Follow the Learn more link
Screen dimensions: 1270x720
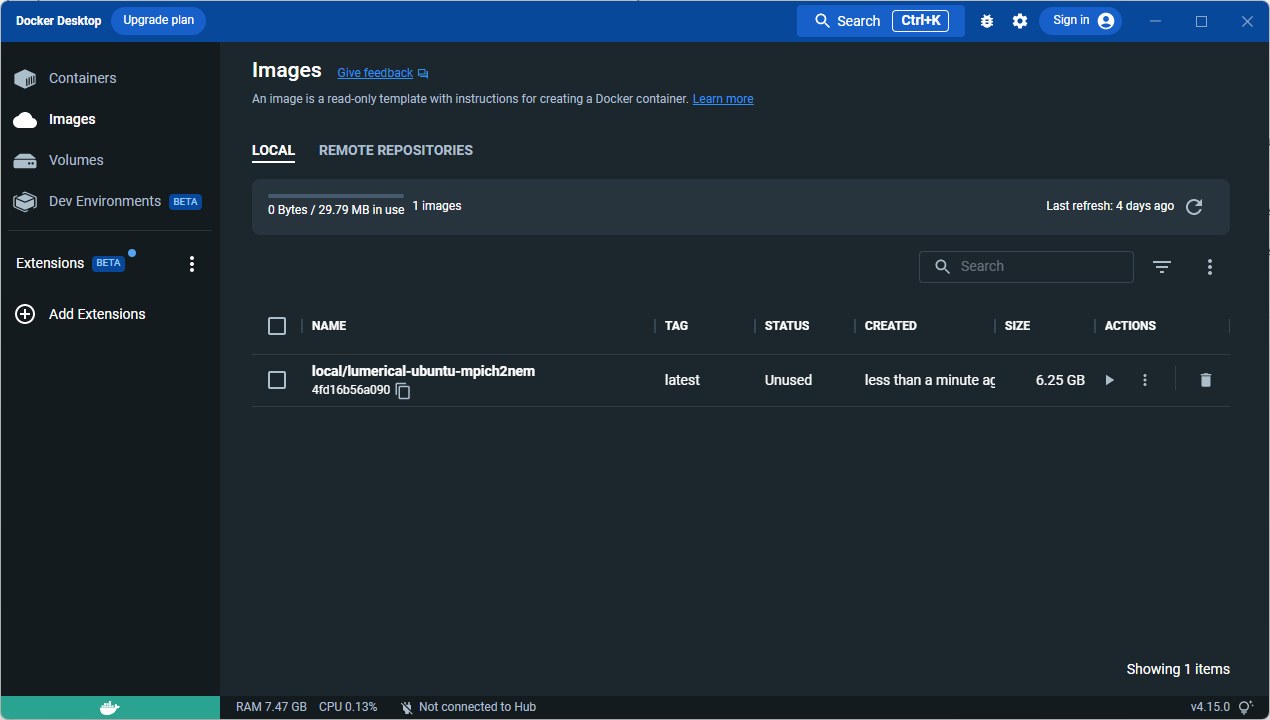(x=723, y=99)
